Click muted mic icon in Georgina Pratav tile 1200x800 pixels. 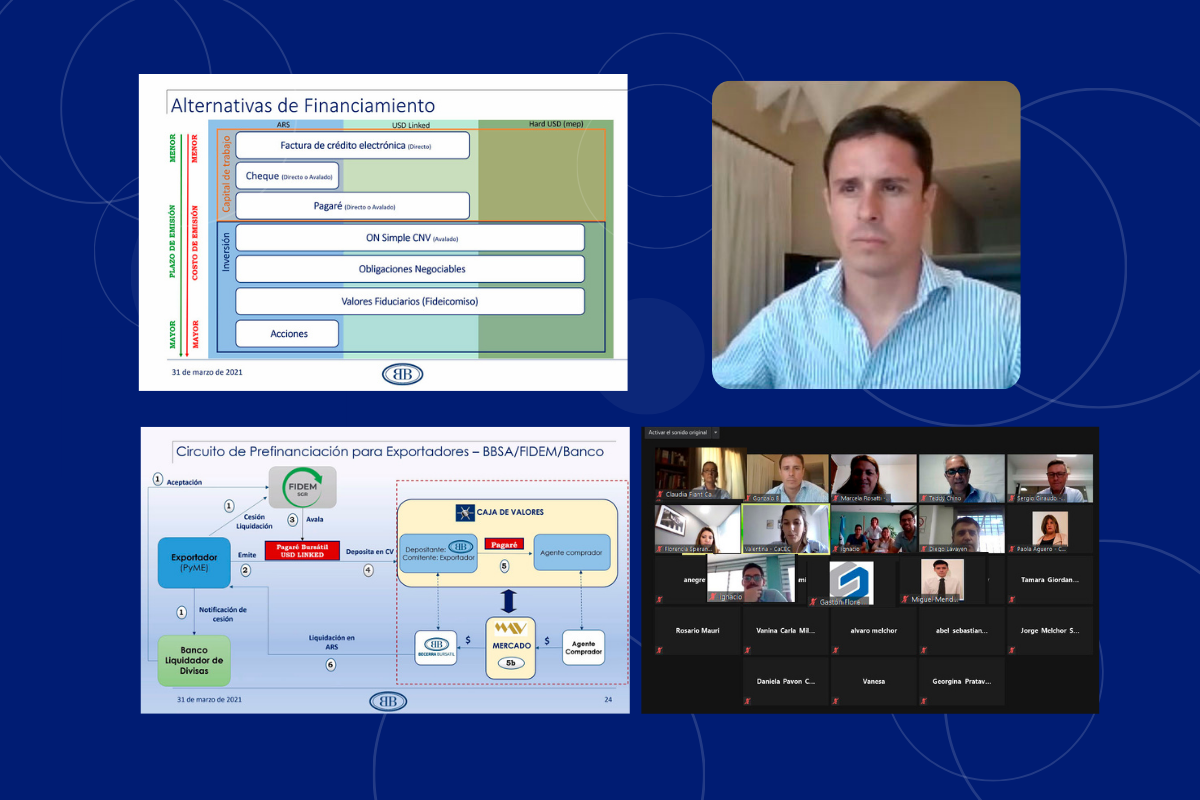tap(923, 701)
